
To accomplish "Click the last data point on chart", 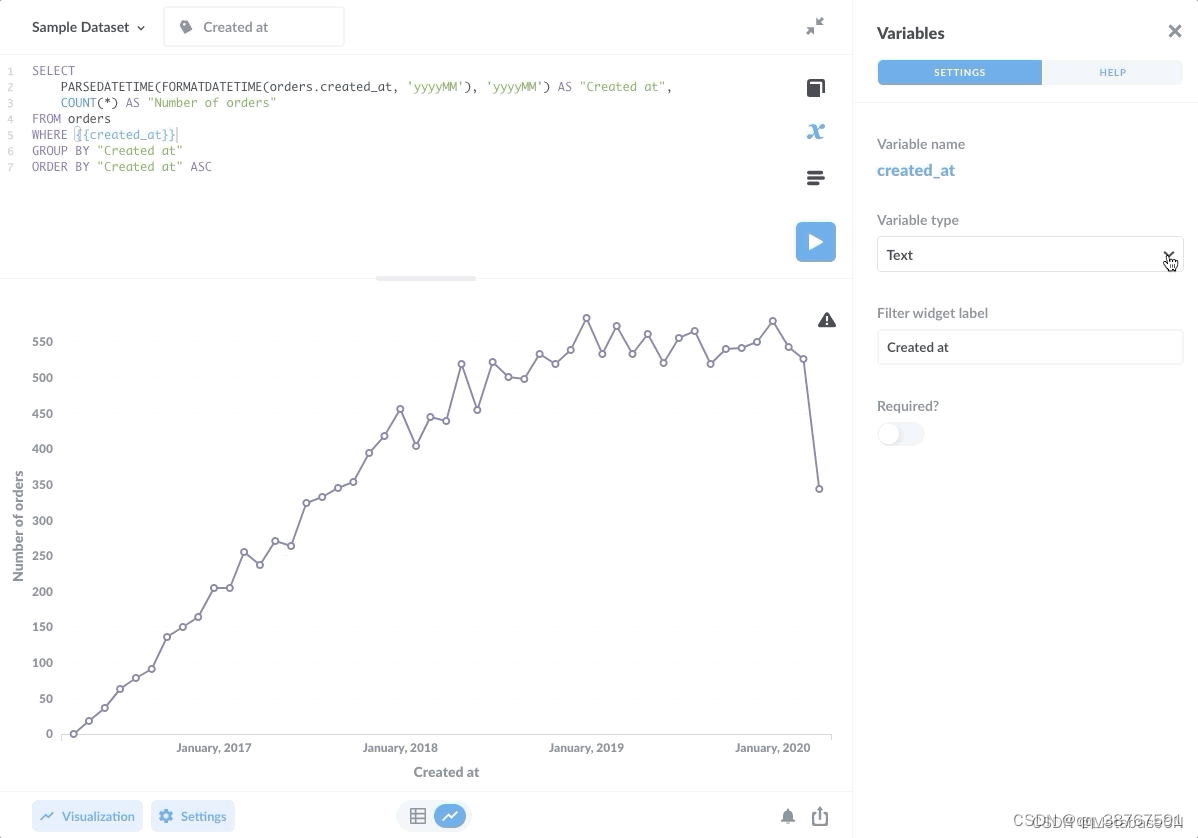I will (x=819, y=489).
